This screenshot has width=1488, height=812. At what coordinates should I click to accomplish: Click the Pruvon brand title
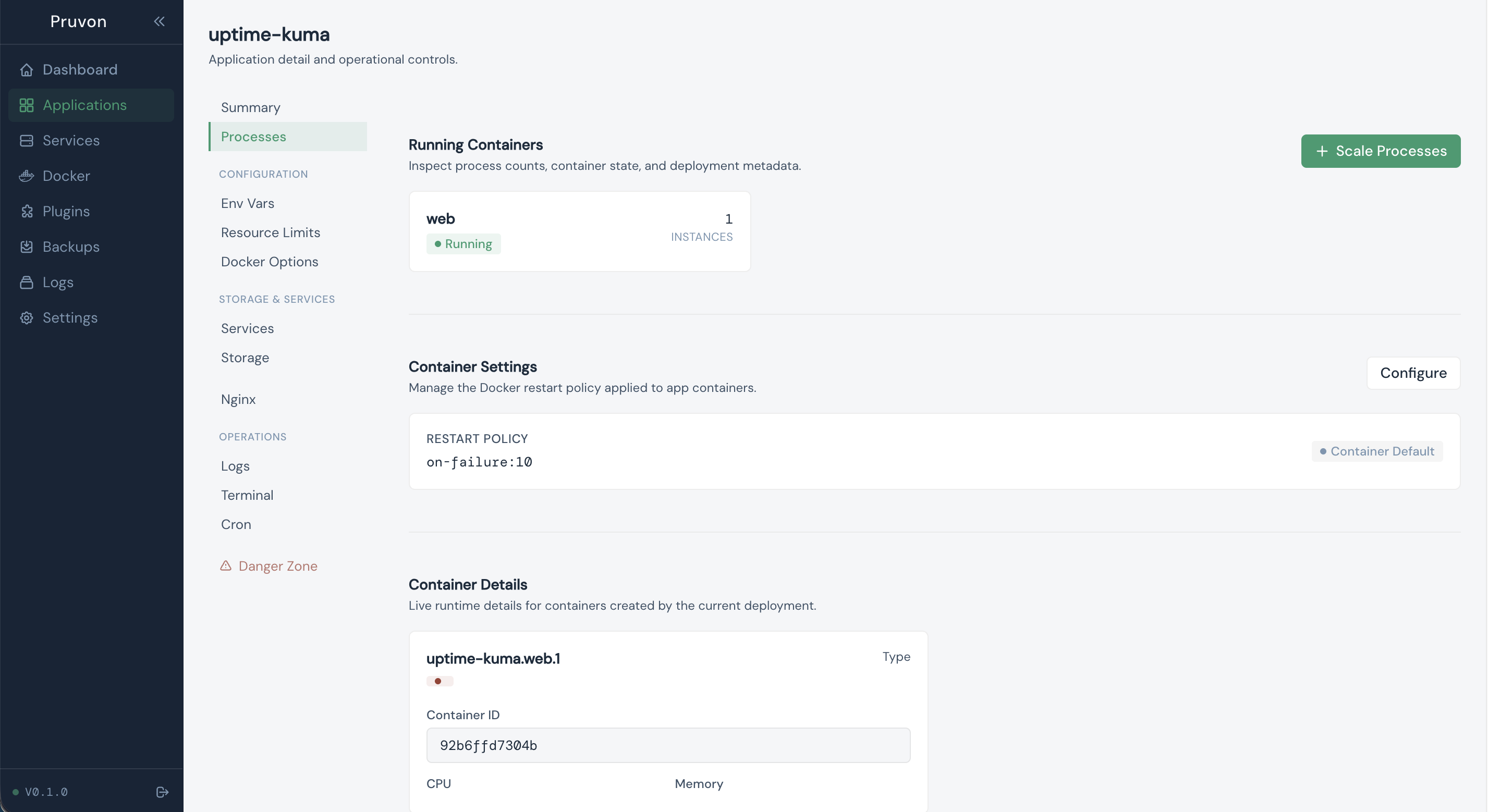(79, 21)
